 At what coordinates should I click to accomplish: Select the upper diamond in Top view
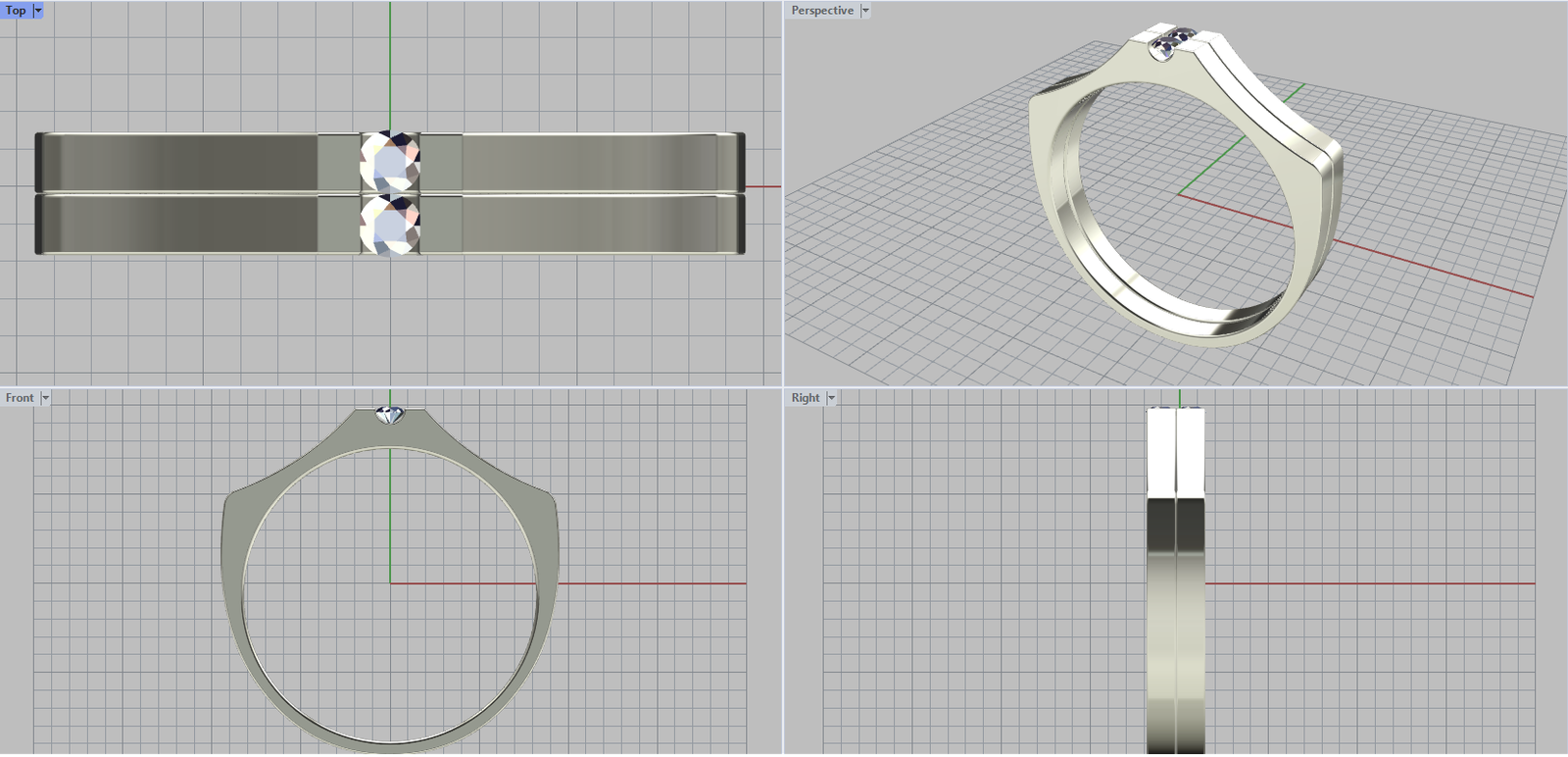[x=390, y=161]
